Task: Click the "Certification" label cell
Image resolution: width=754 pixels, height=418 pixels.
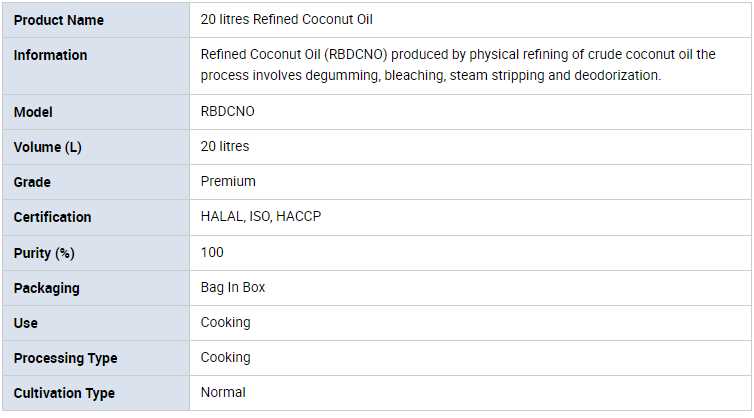Action: pyautogui.click(x=52, y=217)
